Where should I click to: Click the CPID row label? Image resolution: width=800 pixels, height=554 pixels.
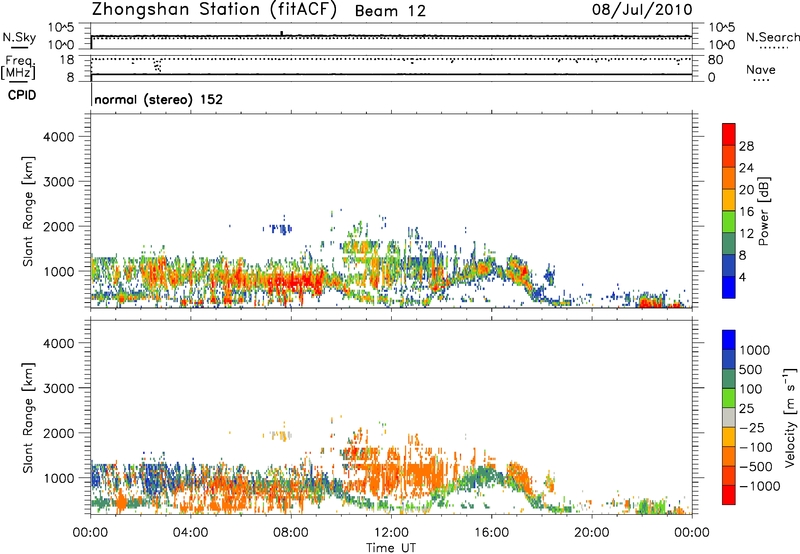22,95
